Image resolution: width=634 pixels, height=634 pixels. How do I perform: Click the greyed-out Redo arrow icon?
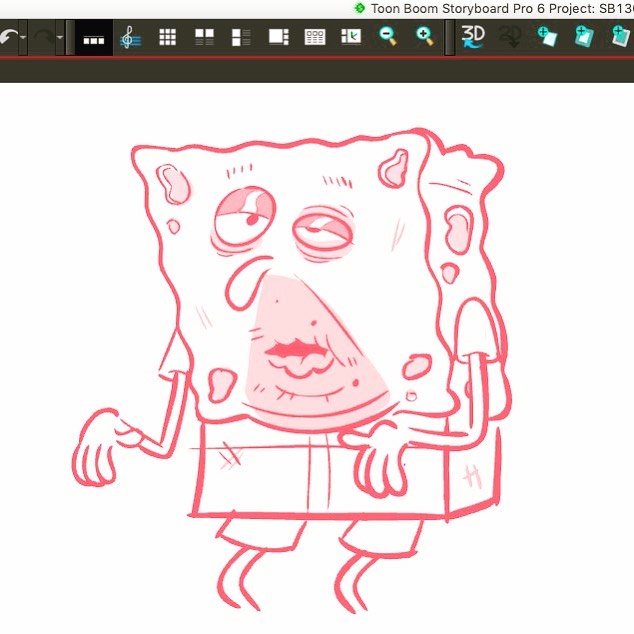pos(44,37)
